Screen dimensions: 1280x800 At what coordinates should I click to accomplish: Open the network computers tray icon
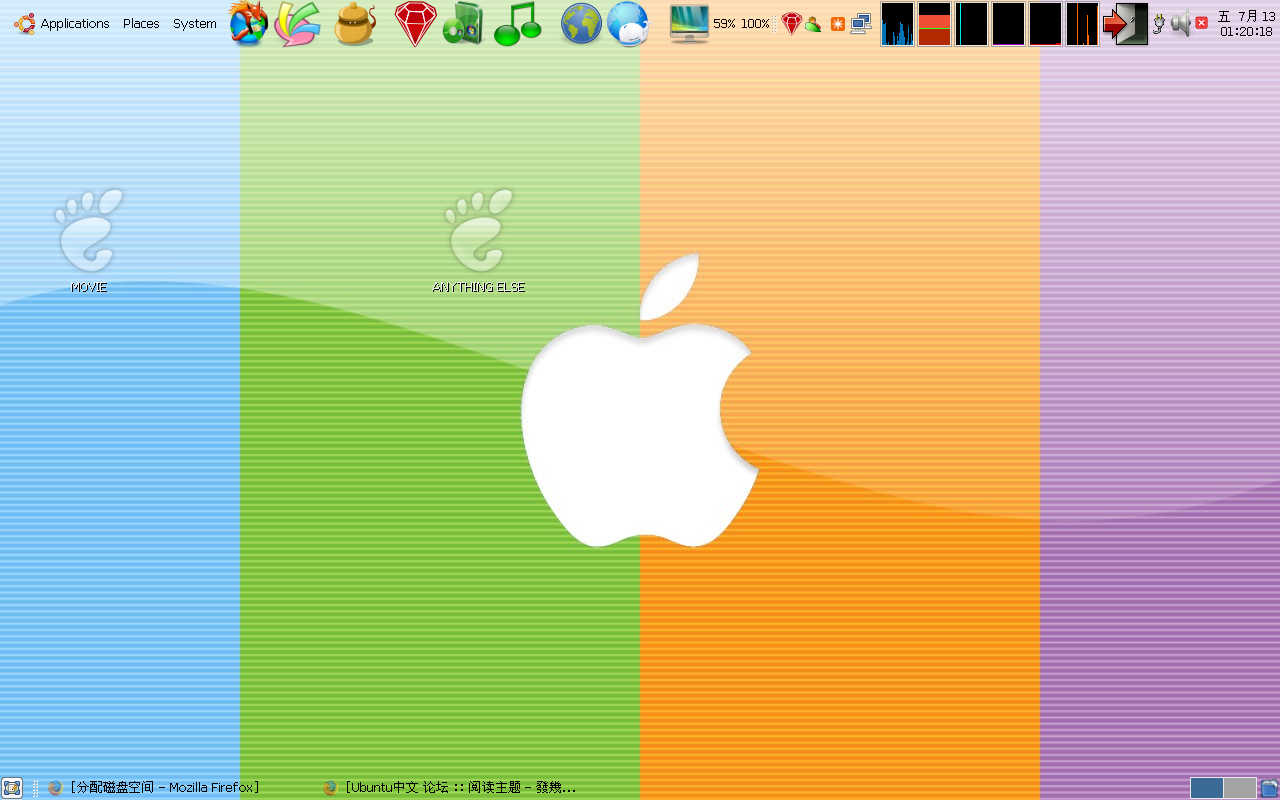pos(860,24)
